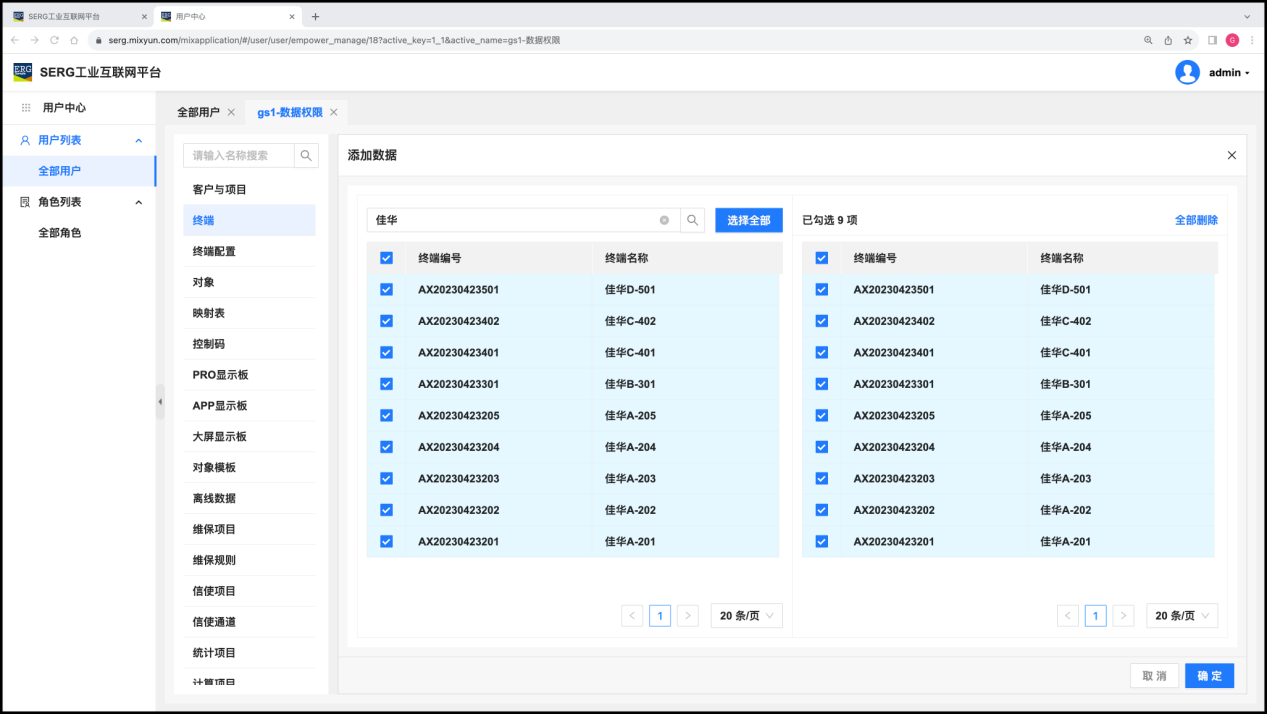Click the admin user avatar icon

[1187, 72]
